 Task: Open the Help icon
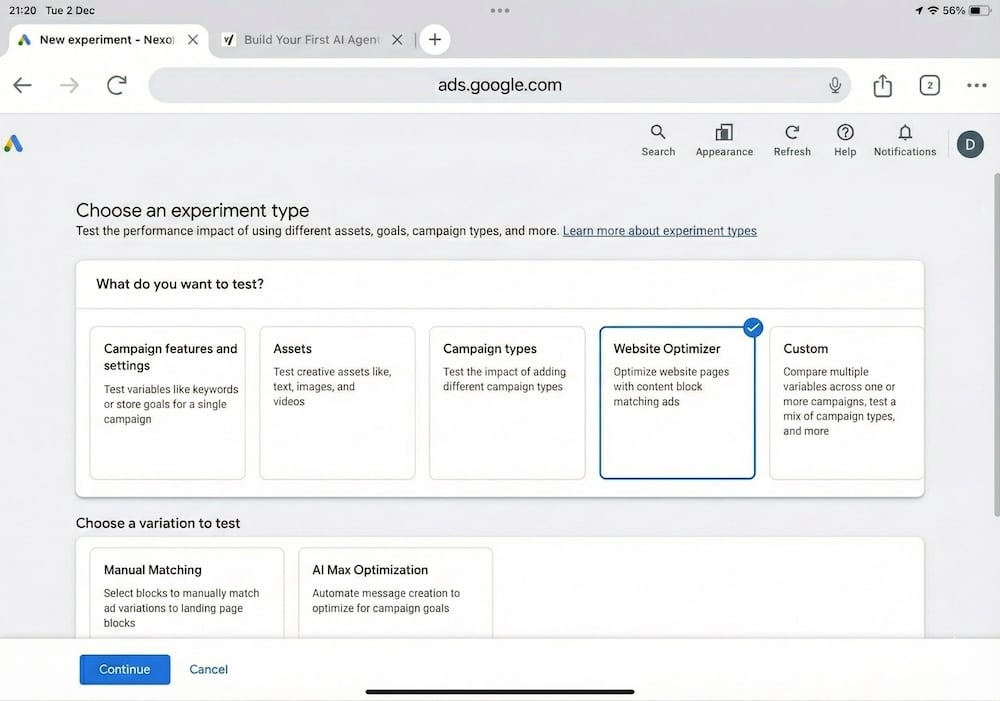(845, 140)
